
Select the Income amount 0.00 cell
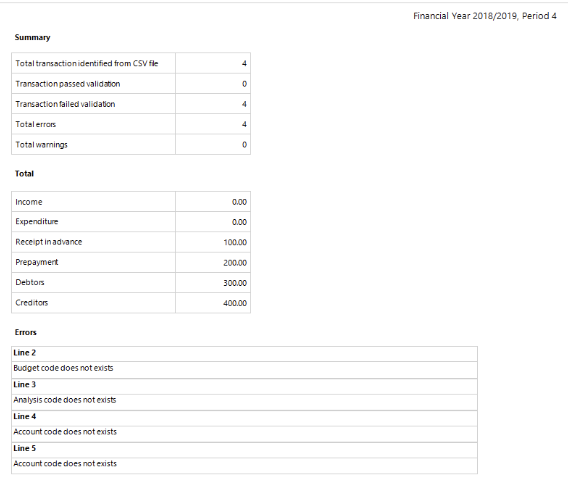[213, 202]
